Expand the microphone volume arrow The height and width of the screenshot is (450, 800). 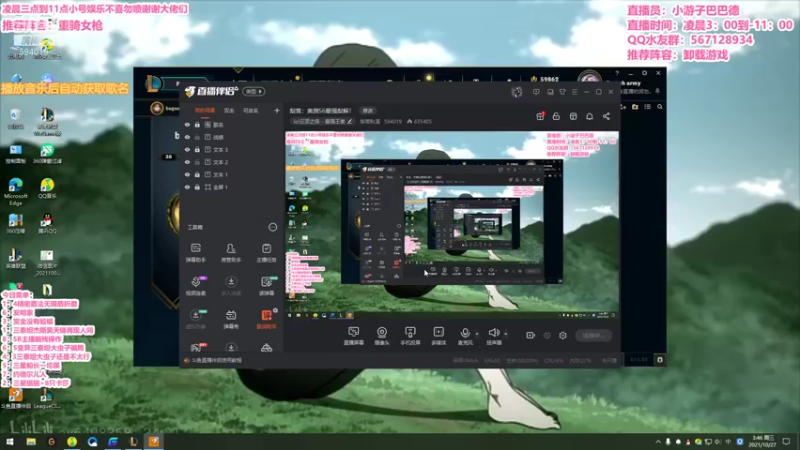[477, 334]
